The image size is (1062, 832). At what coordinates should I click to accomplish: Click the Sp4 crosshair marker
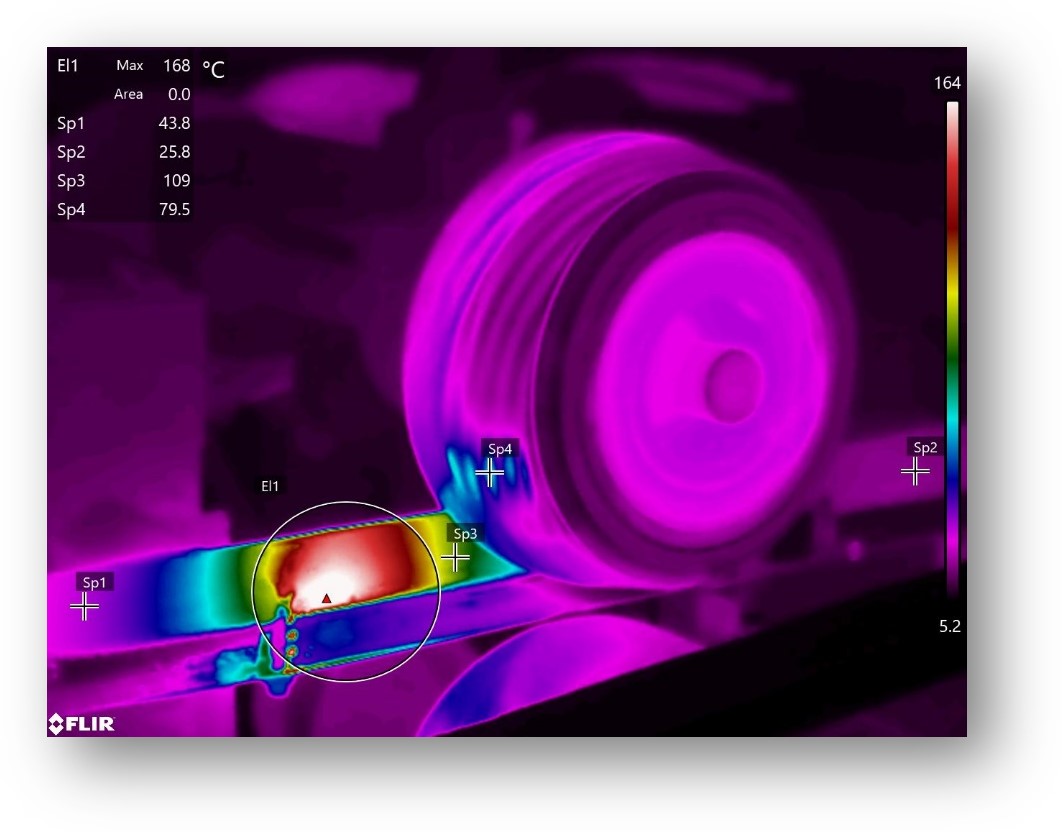(x=489, y=472)
